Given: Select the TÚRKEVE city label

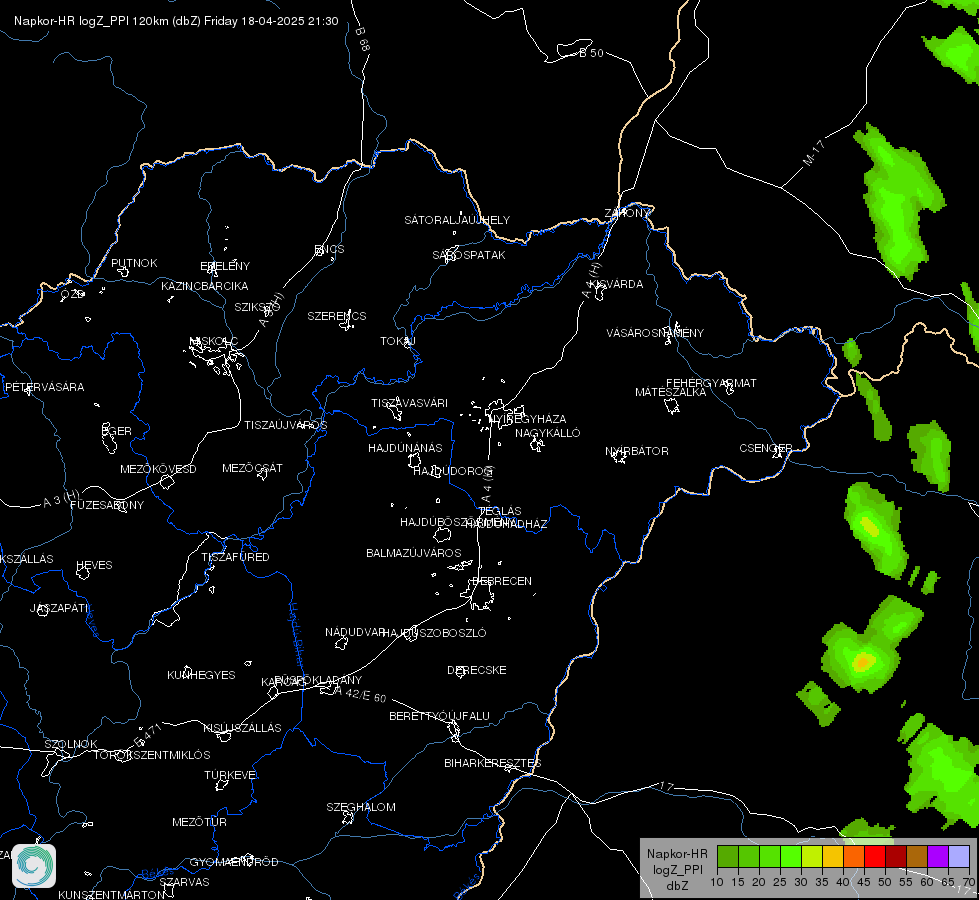Looking at the screenshot, I should click(x=231, y=775).
